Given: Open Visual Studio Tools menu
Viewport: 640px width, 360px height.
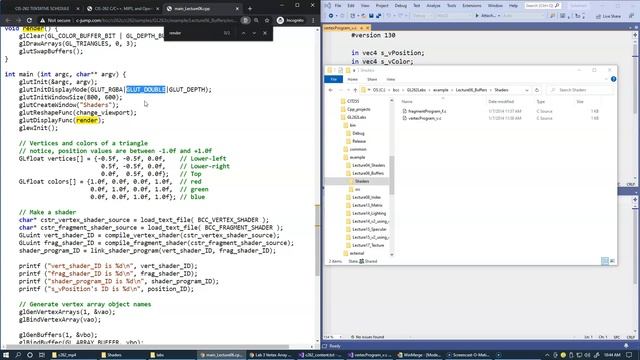Looking at the screenshot, I should tap(451, 6).
